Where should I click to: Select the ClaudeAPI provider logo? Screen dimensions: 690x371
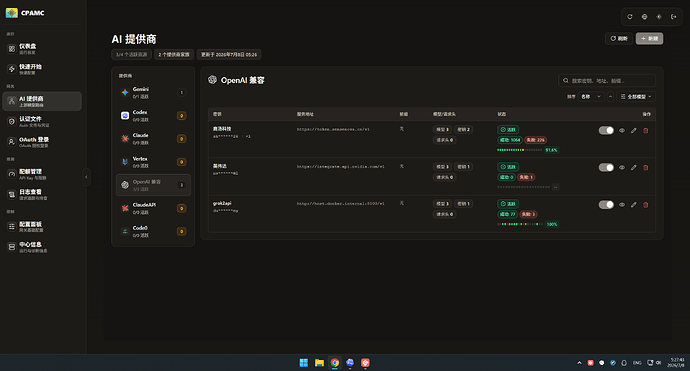pos(125,208)
